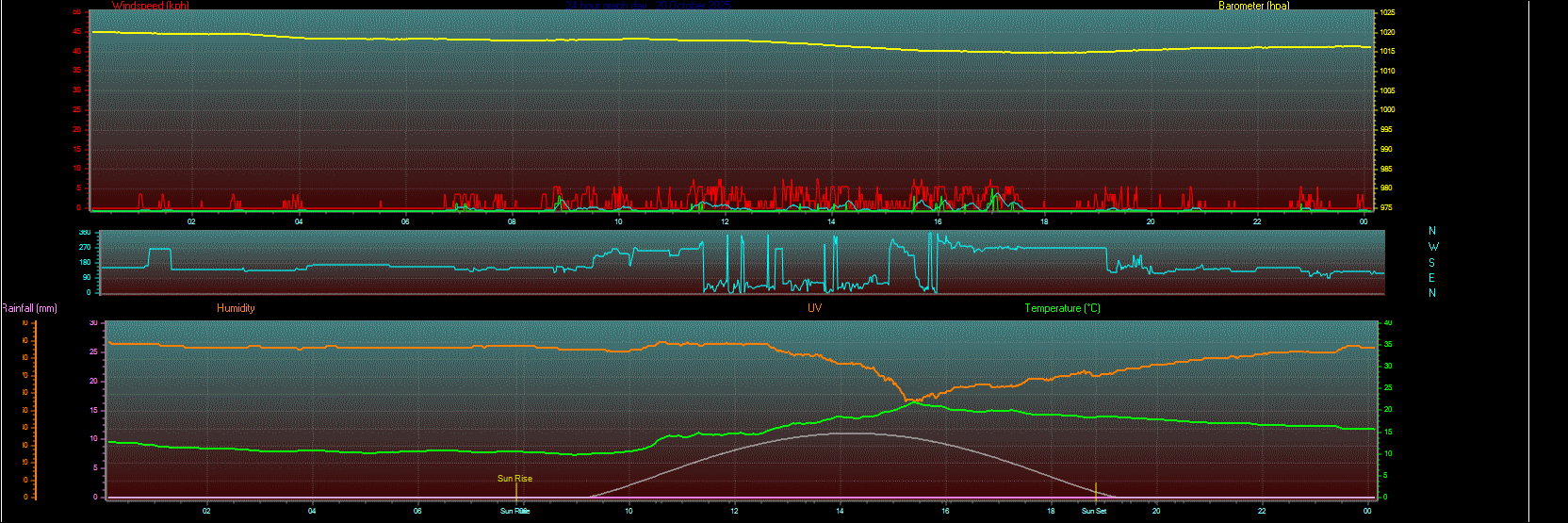The width and height of the screenshot is (1568, 523).
Task: Click the Barometer (hpa) axis label
Action: pos(1253,6)
